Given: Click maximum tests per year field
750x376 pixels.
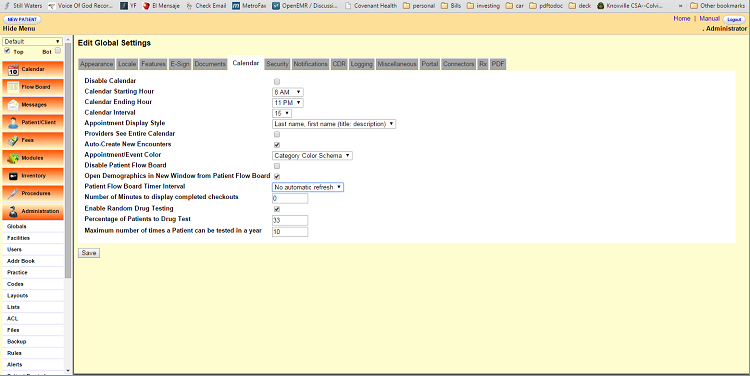Looking at the screenshot, I should (290, 232).
